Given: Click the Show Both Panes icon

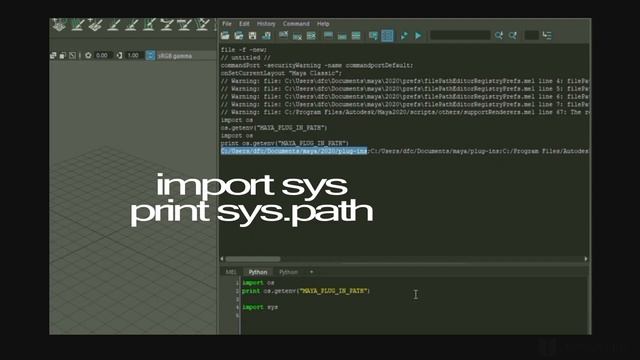Looking at the screenshot, I should 356,36.
